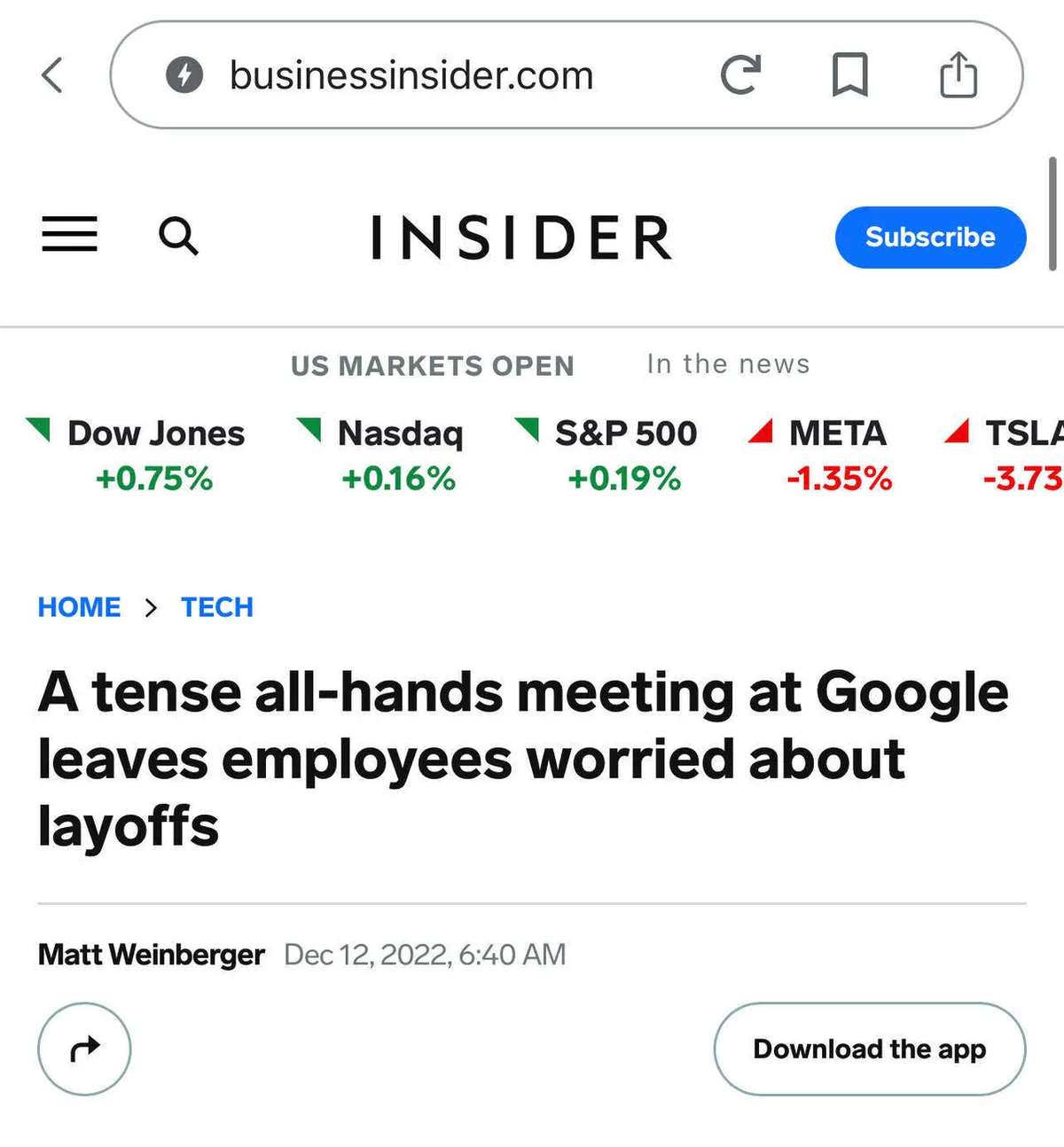Click Download the app button
1064x1147 pixels.
click(x=869, y=1049)
